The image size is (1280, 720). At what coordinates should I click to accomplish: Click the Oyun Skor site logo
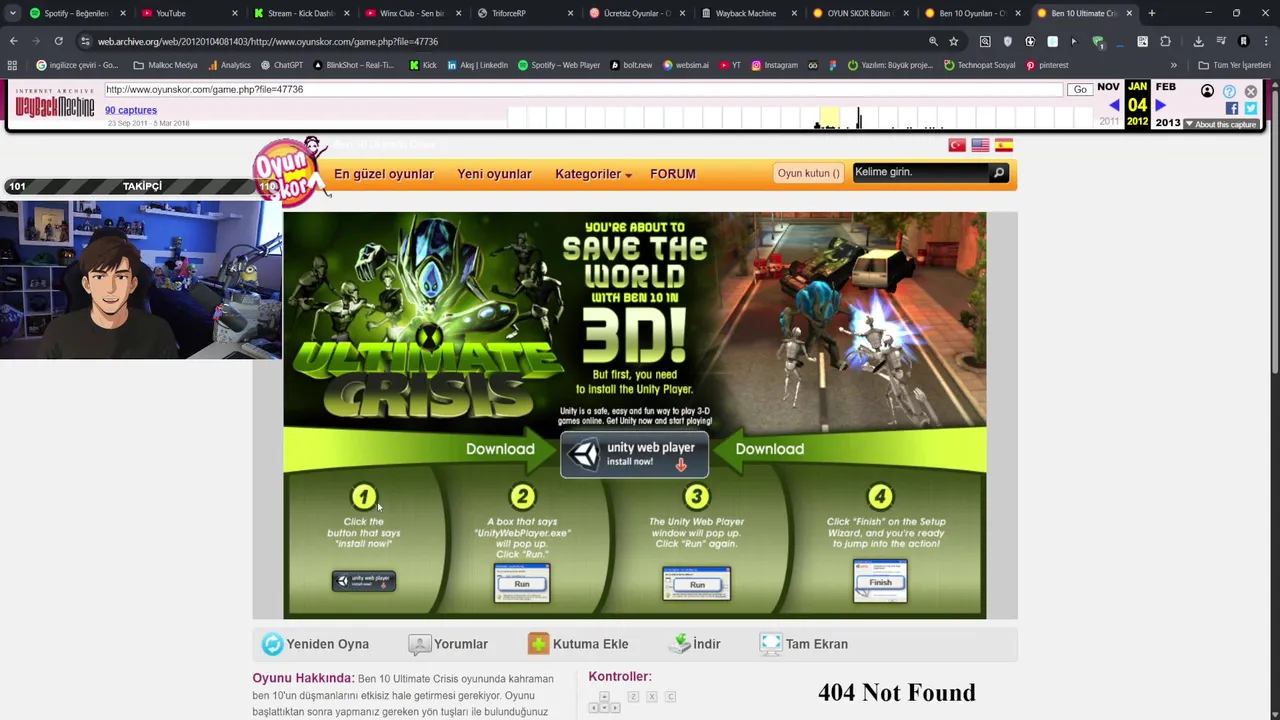pos(290,172)
